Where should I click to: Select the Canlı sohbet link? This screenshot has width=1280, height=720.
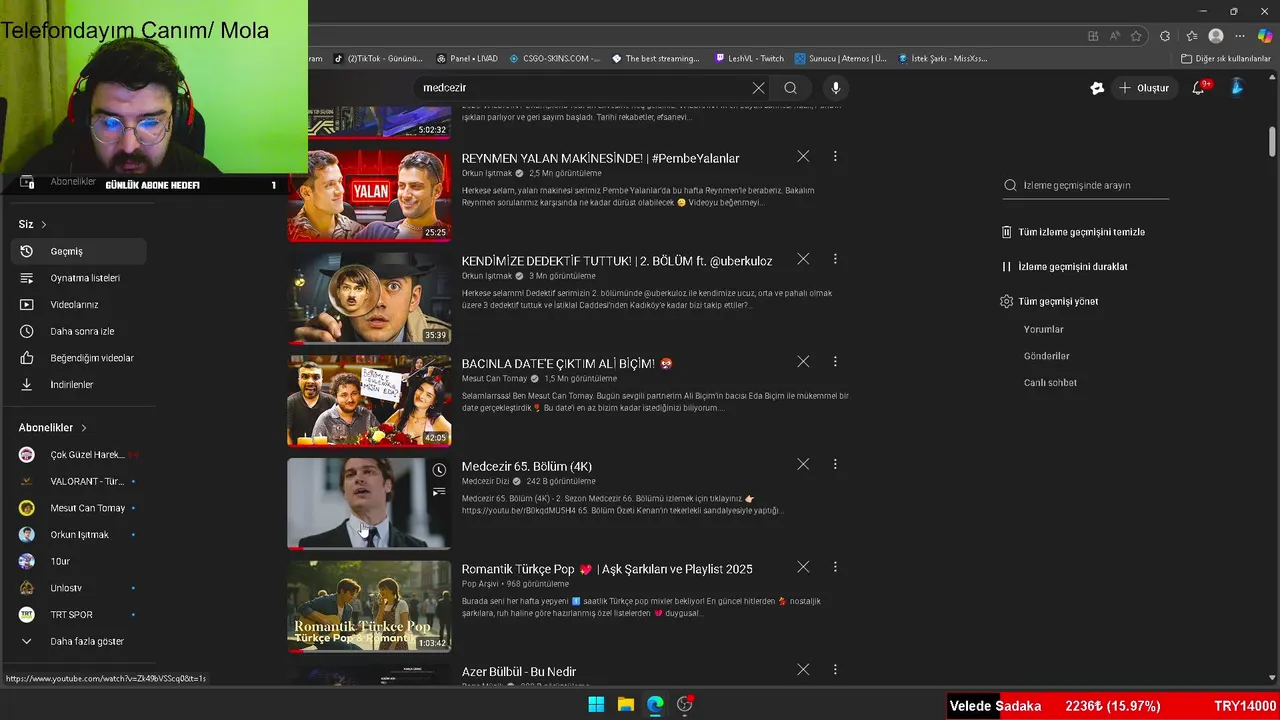[1050, 383]
